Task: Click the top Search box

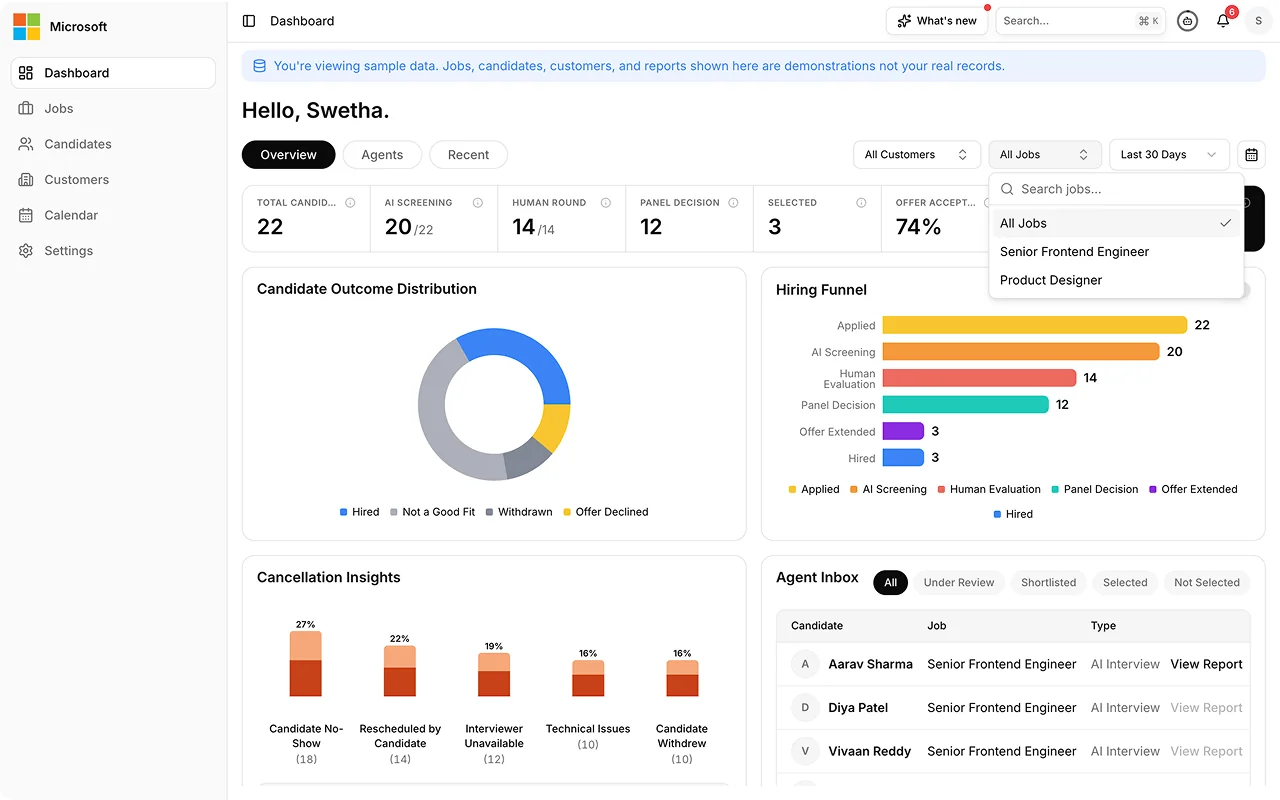Action: (1081, 21)
